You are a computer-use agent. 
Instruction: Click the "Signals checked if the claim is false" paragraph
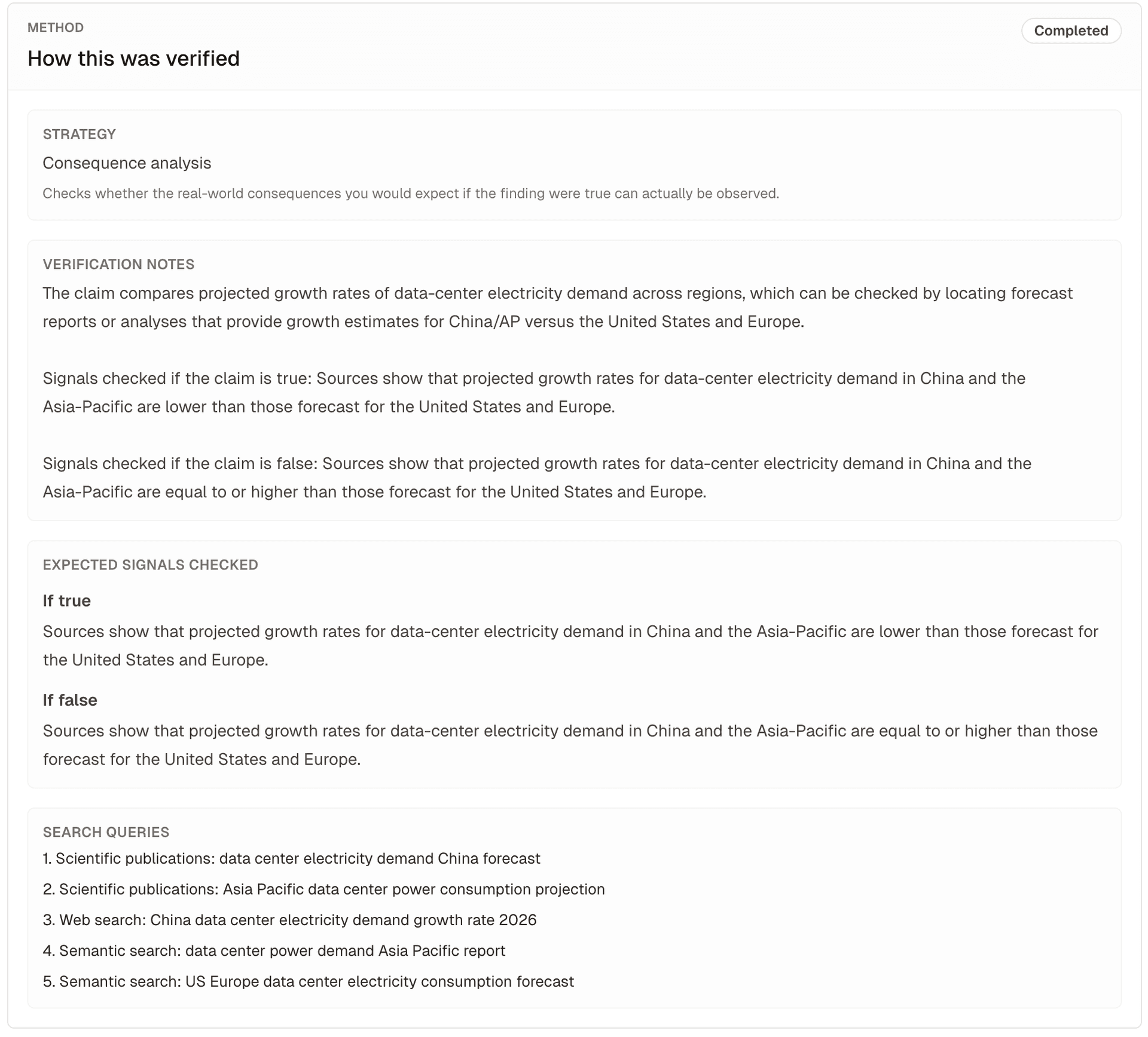click(x=536, y=478)
